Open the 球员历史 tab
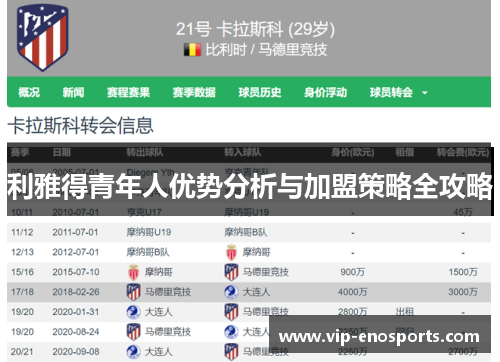 tap(260, 92)
